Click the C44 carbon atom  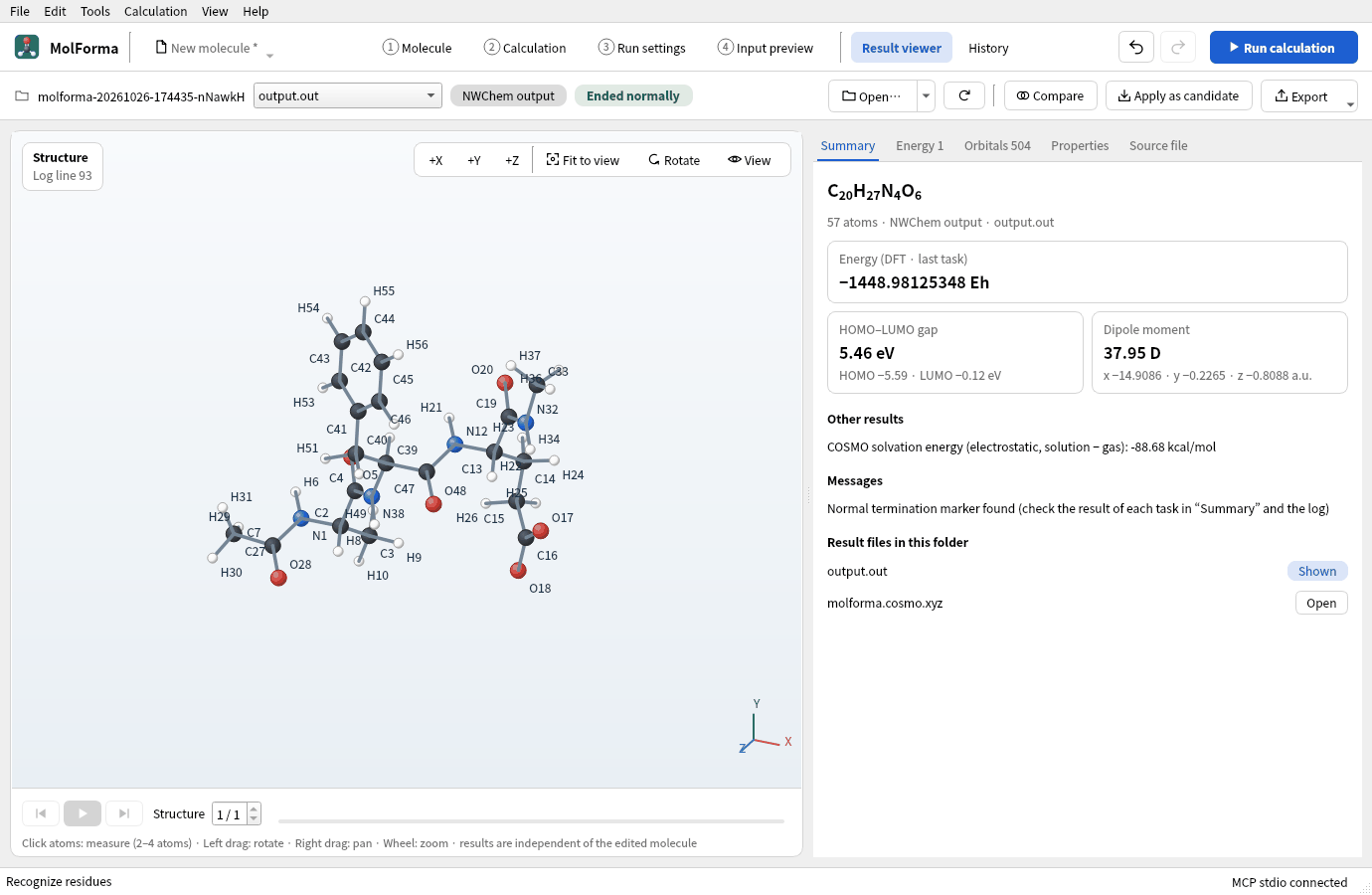click(363, 331)
